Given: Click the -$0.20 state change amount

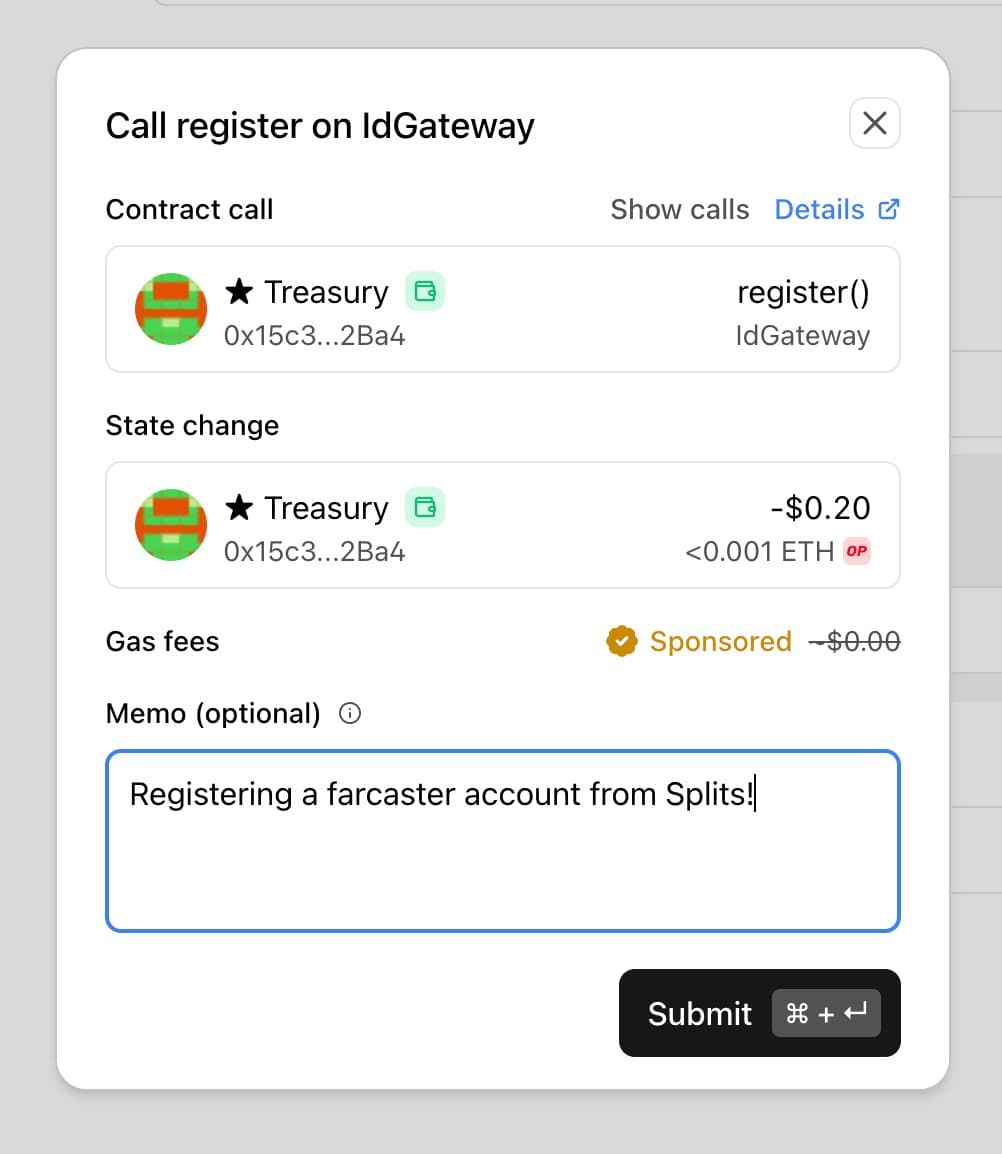Looking at the screenshot, I should point(820,508).
